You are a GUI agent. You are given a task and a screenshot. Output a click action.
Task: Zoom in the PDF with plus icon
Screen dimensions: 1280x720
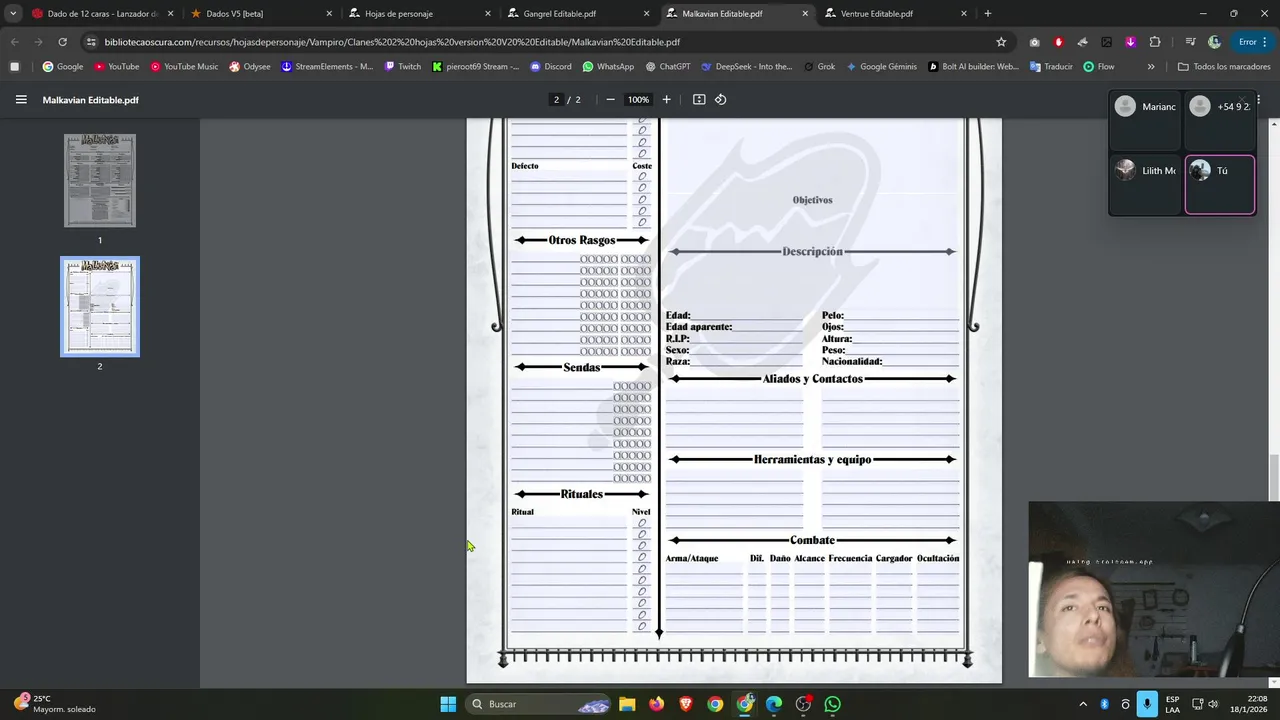[x=667, y=100]
